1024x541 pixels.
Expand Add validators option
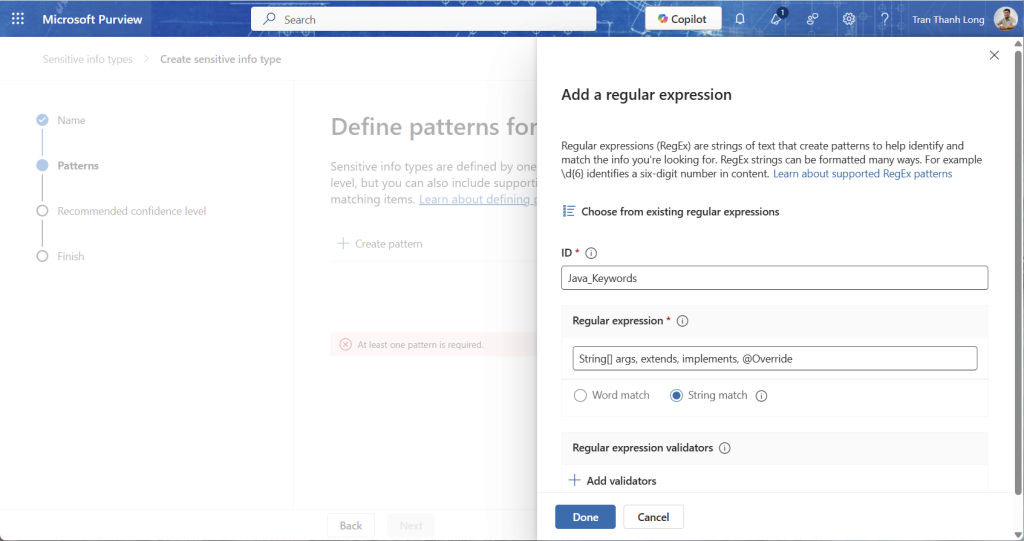pos(612,481)
